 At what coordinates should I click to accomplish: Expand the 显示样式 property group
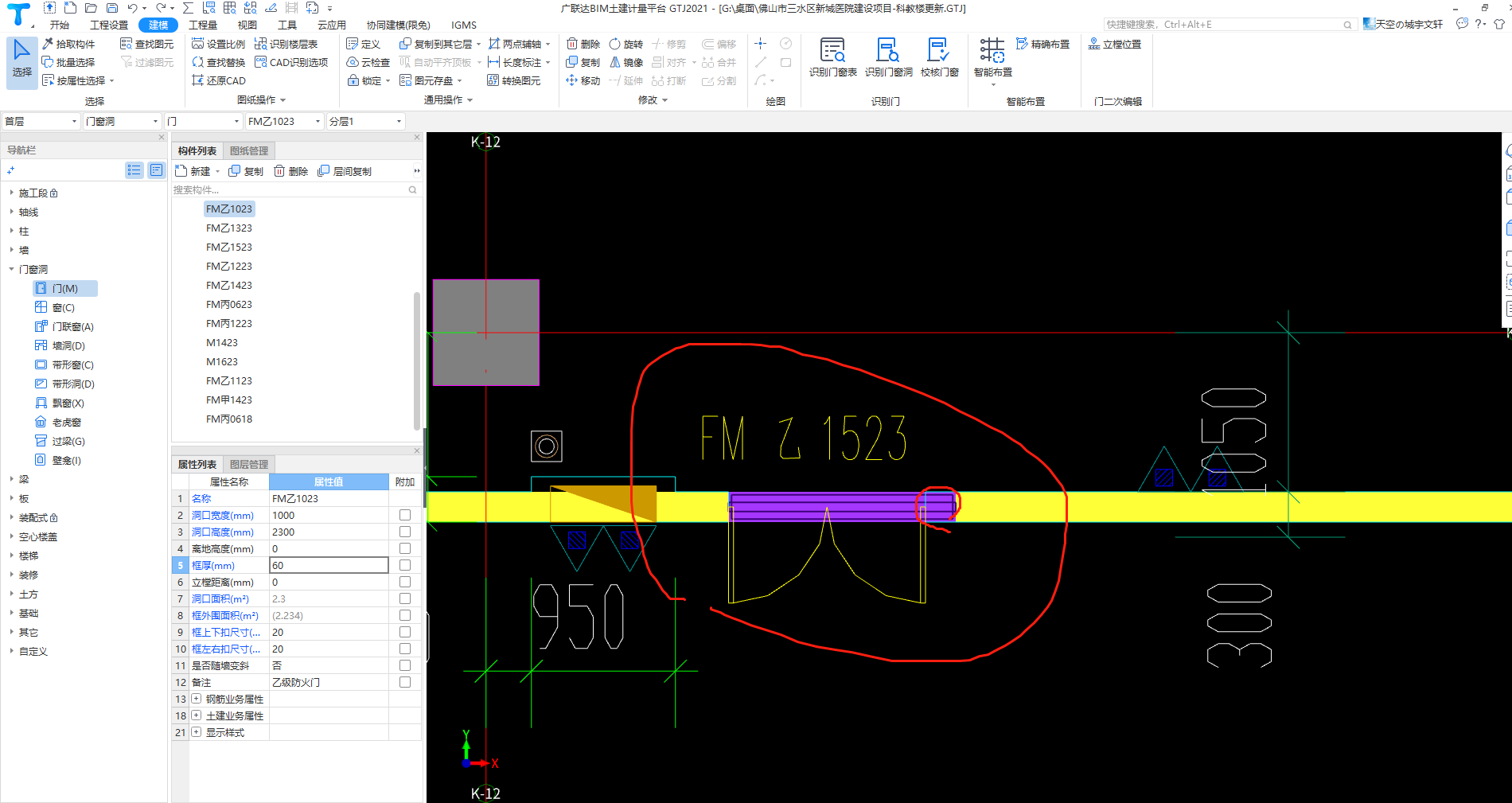(196, 732)
